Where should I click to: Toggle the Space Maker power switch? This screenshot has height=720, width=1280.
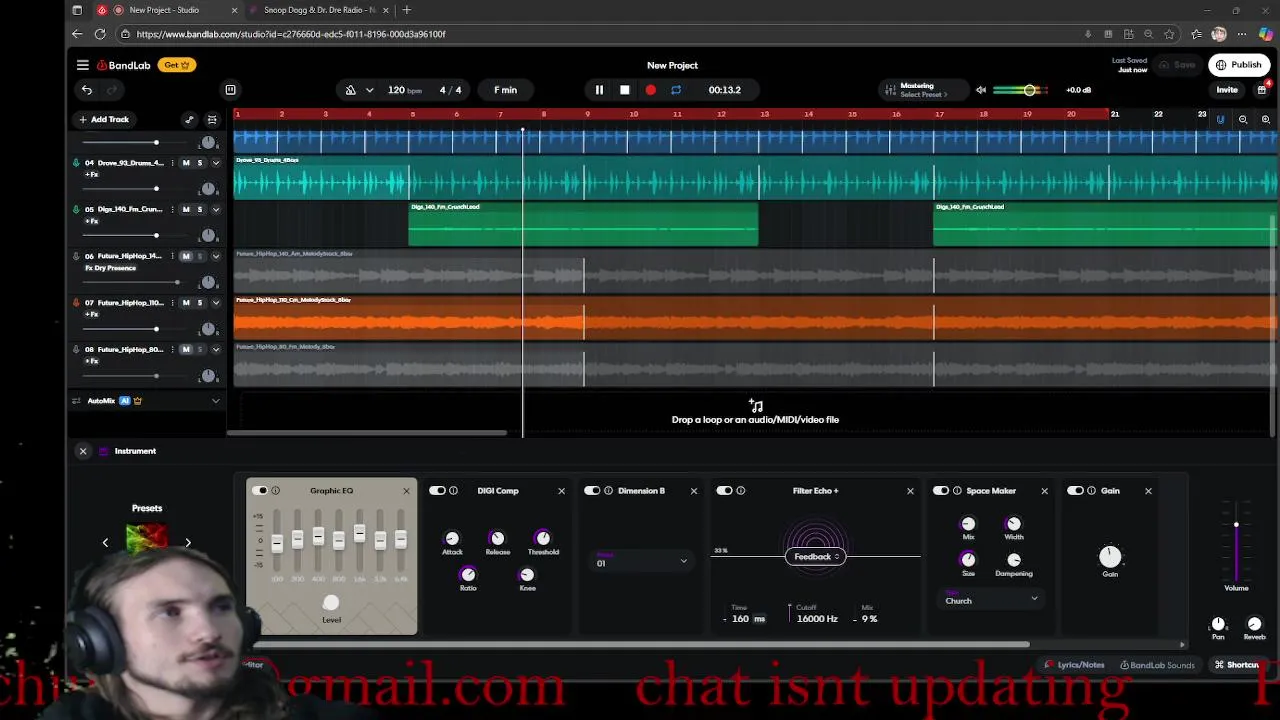(x=941, y=491)
